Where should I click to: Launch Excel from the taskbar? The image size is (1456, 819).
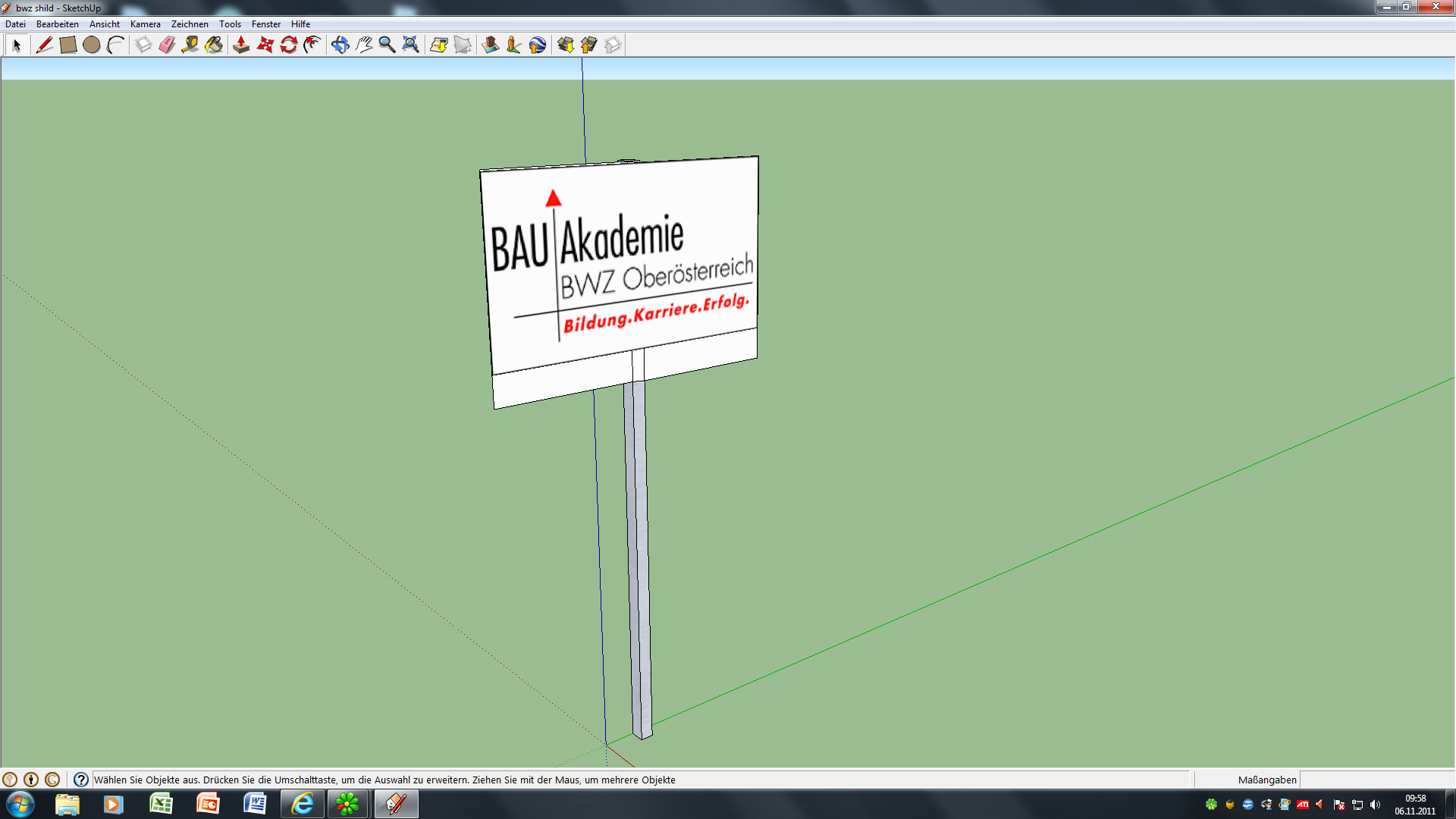click(x=161, y=804)
